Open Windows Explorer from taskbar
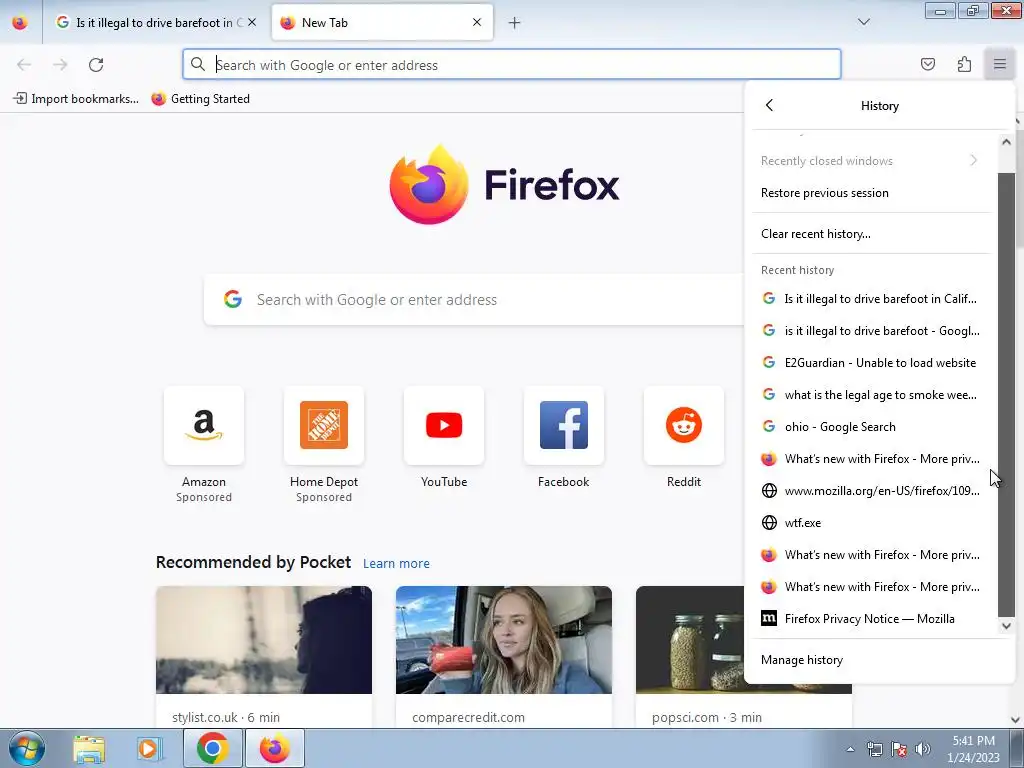 pos(89,748)
